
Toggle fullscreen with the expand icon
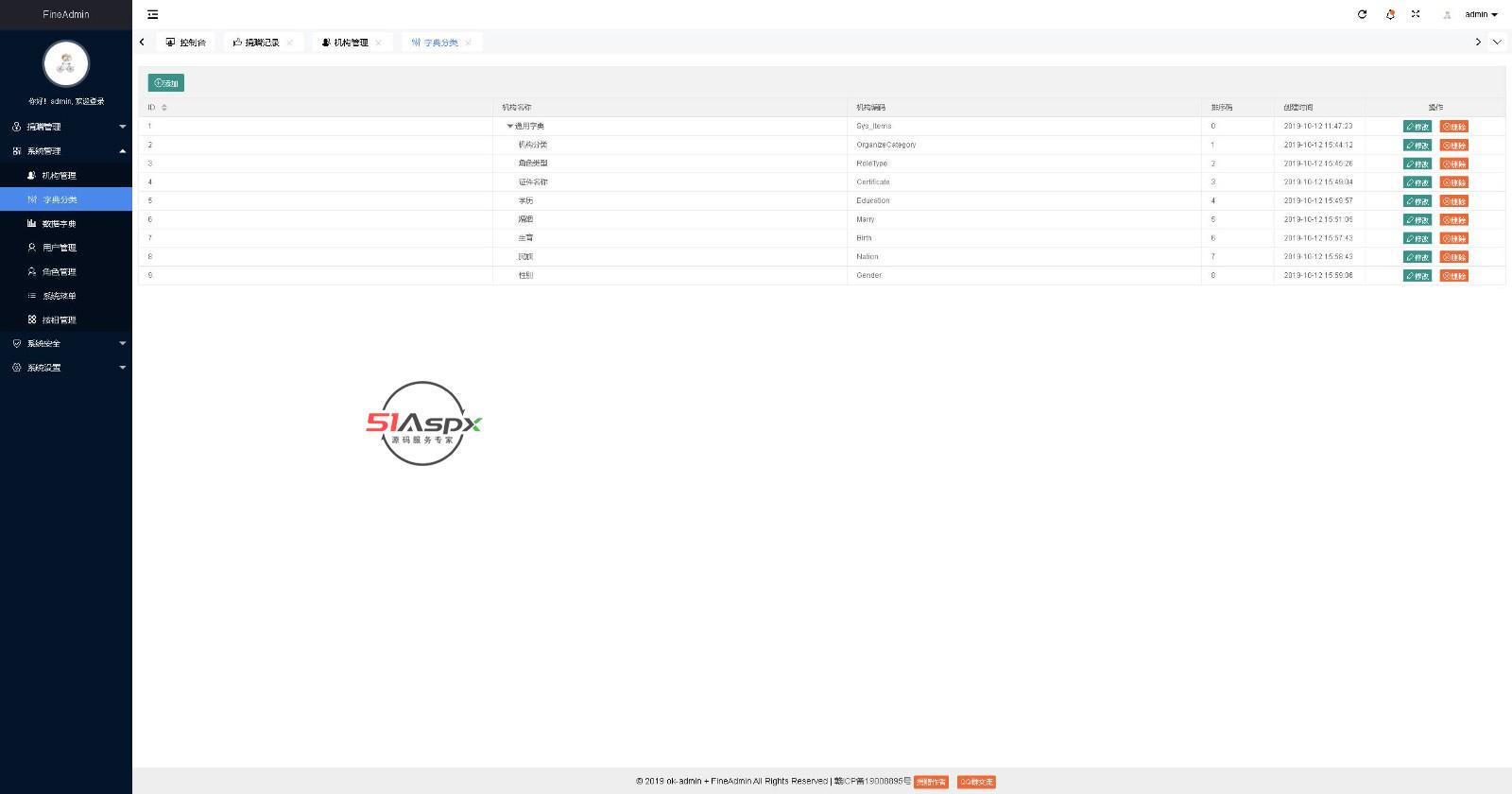click(1416, 14)
